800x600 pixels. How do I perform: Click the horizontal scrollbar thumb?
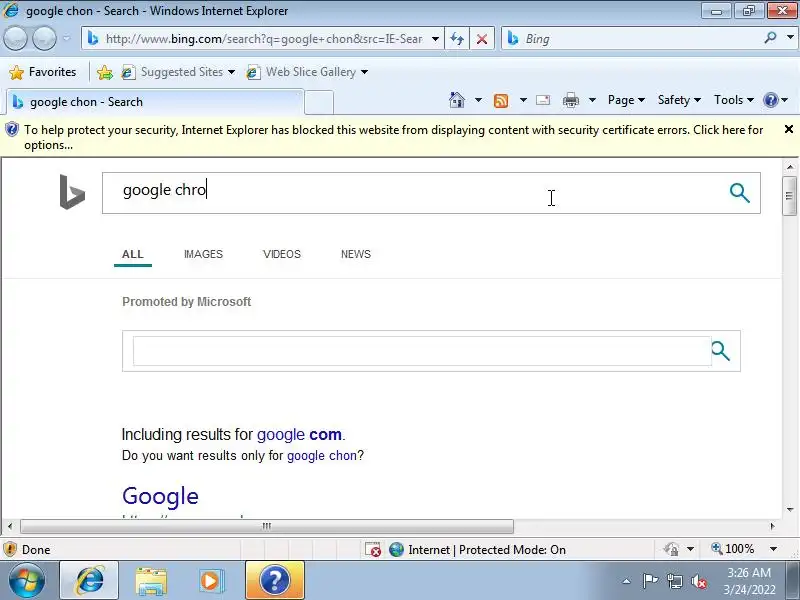pos(267,526)
